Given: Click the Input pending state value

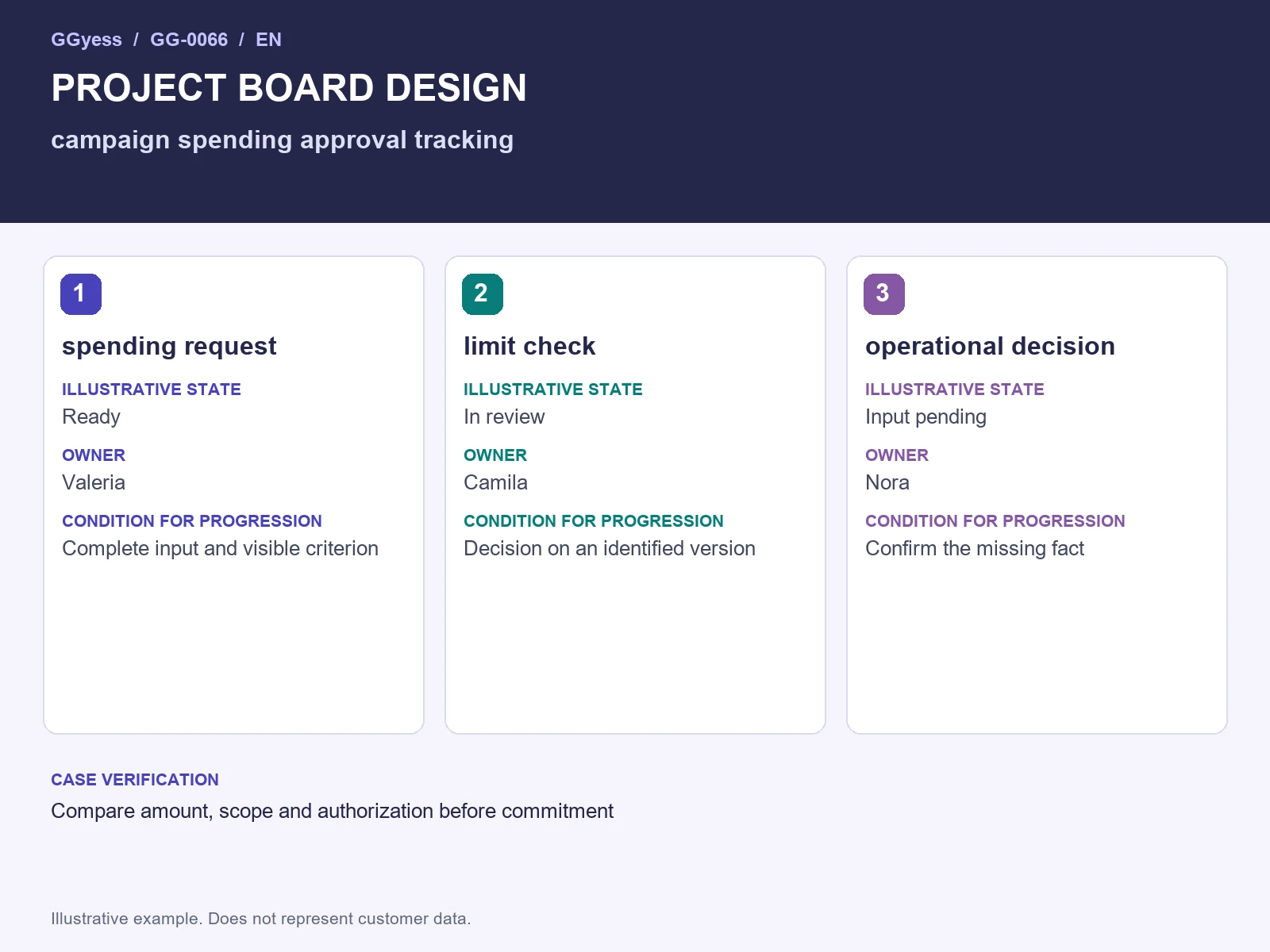Looking at the screenshot, I should (x=926, y=417).
